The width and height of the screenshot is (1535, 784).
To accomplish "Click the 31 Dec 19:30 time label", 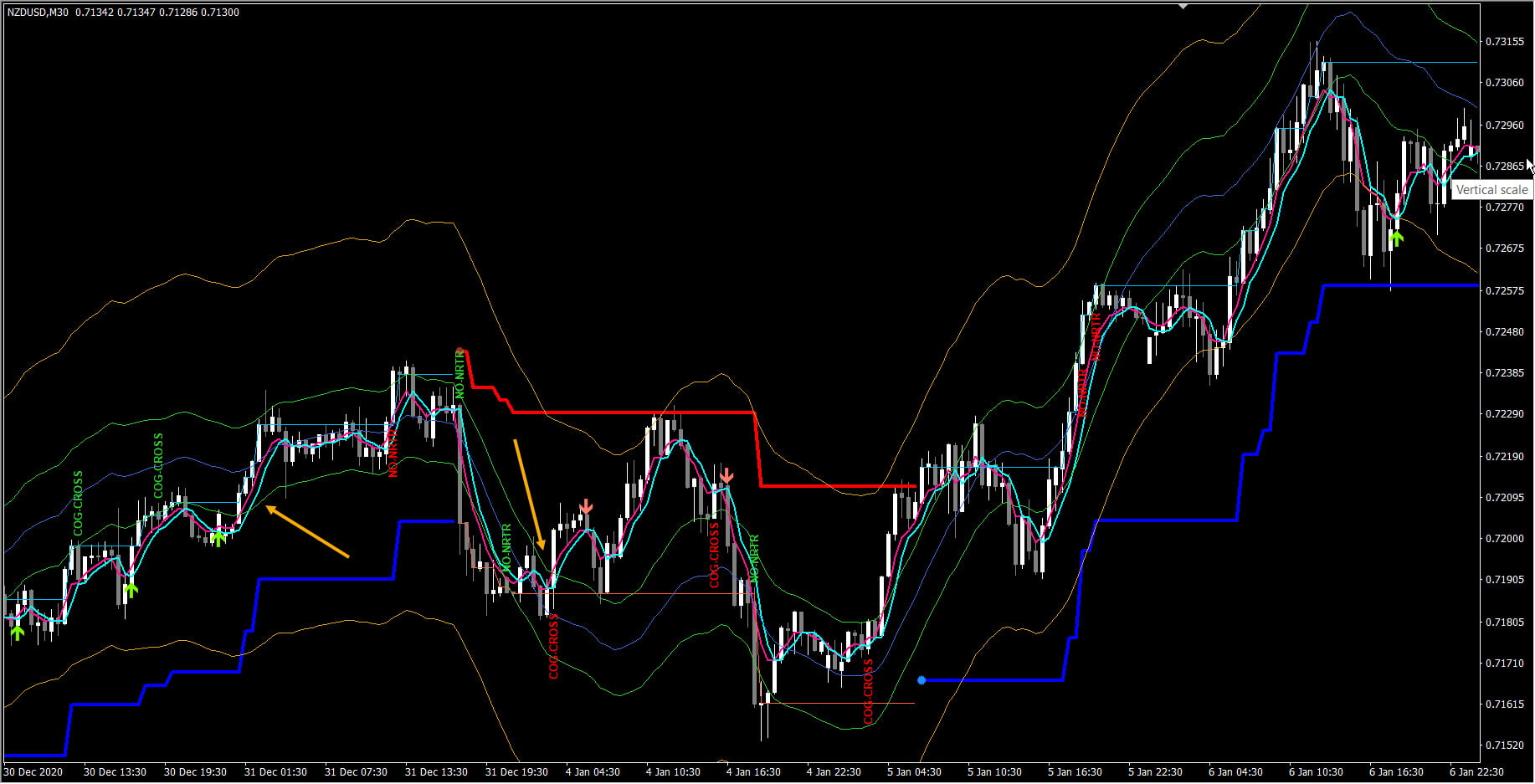I will 516,772.
